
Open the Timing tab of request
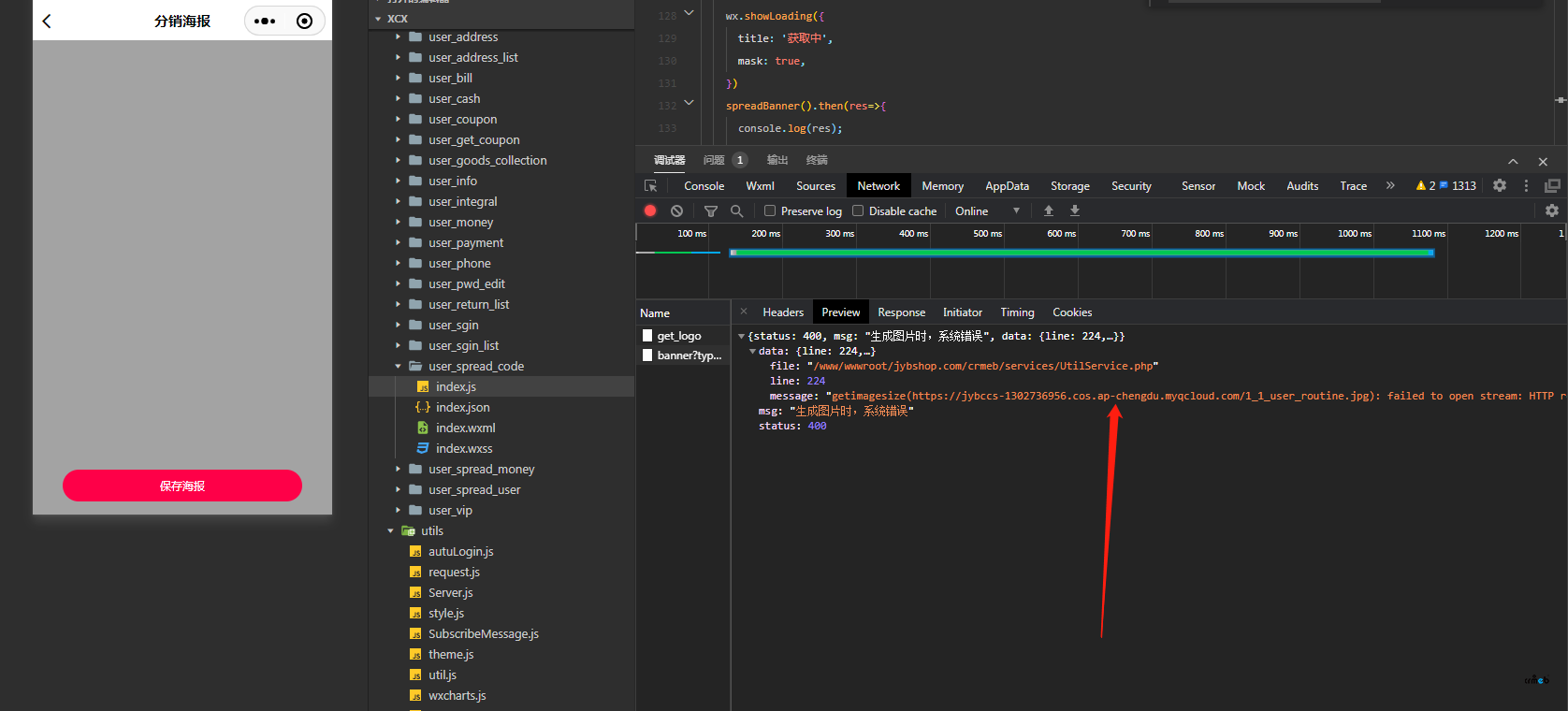coord(1017,312)
